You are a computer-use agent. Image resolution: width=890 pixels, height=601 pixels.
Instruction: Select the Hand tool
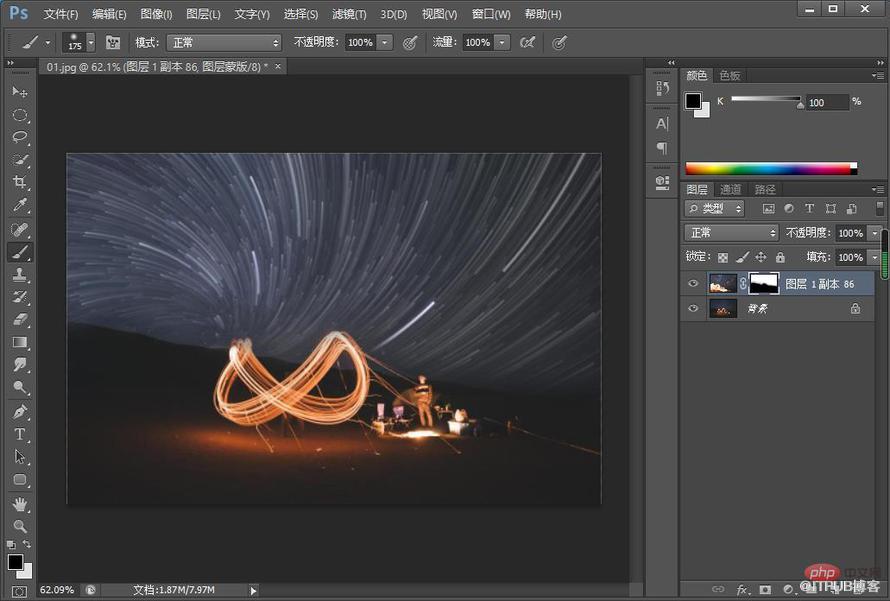pyautogui.click(x=20, y=504)
